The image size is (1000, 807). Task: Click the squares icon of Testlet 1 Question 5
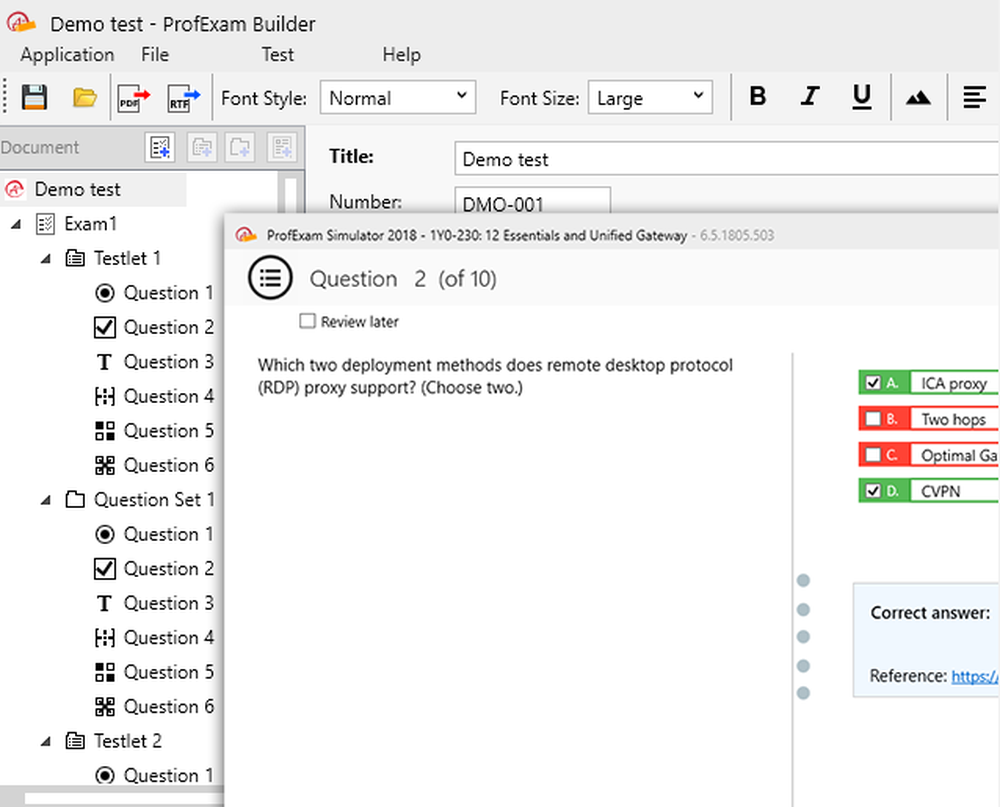[105, 431]
